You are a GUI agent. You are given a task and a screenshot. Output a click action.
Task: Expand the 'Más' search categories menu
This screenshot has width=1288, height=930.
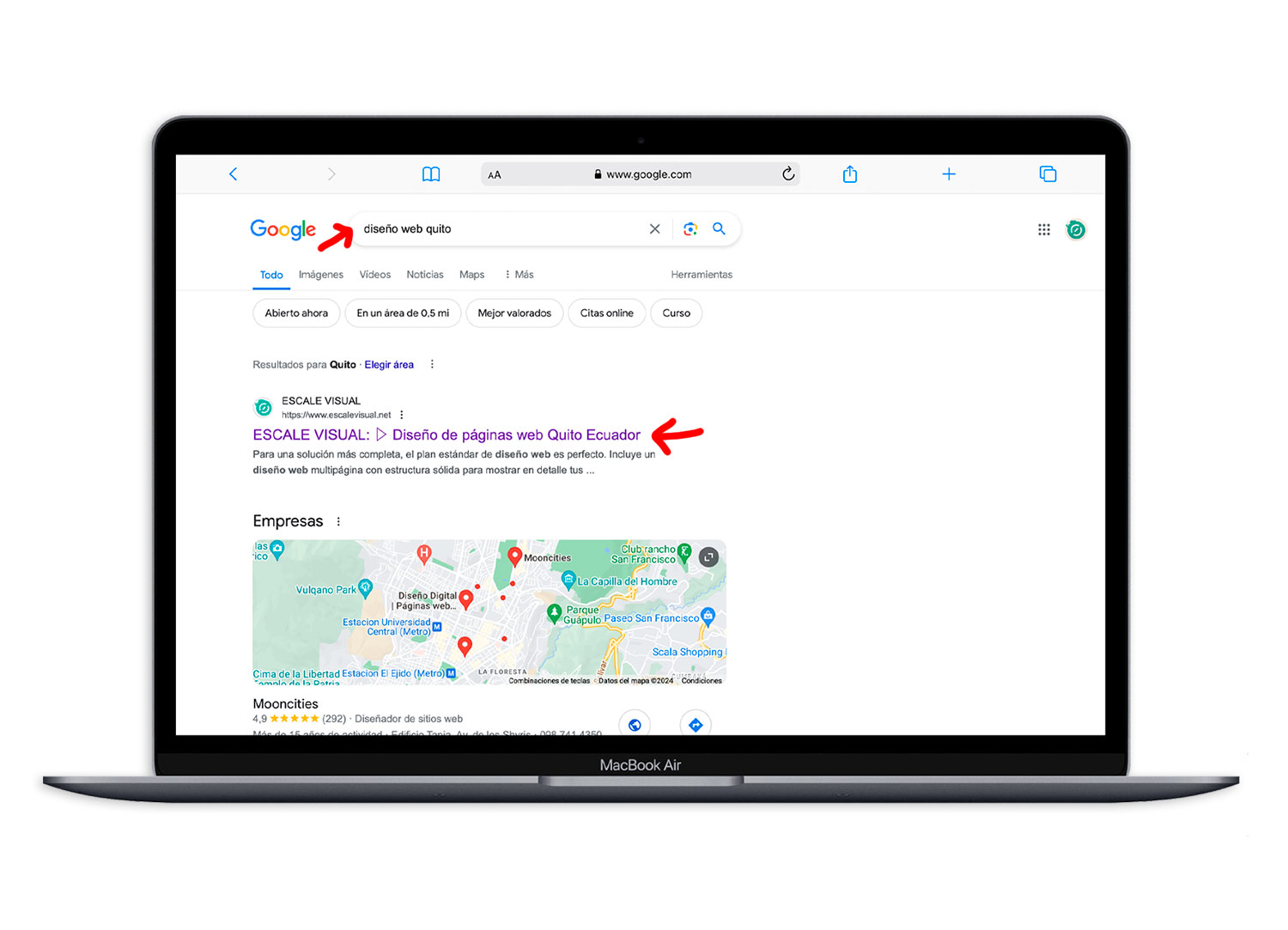point(519,275)
